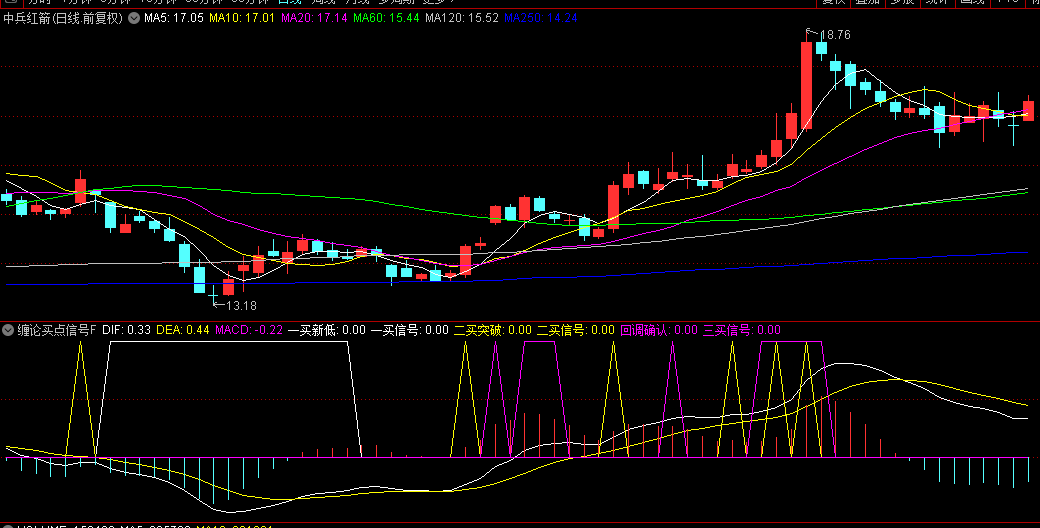Select the yellow MA10: 17.01 label
The image size is (1040, 528).
click(x=241, y=19)
